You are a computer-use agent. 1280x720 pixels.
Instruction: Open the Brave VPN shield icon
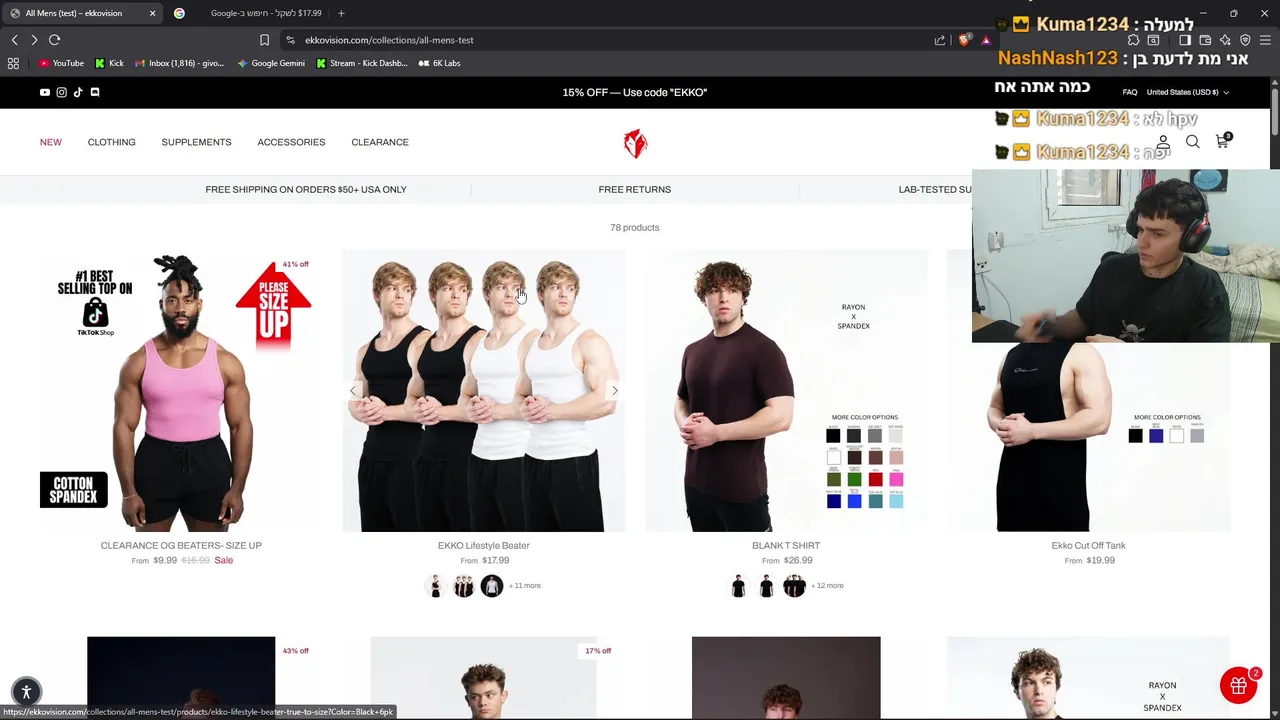click(x=1245, y=40)
